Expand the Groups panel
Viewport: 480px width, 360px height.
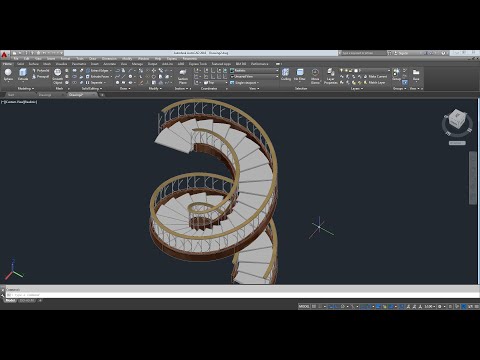click(399, 89)
